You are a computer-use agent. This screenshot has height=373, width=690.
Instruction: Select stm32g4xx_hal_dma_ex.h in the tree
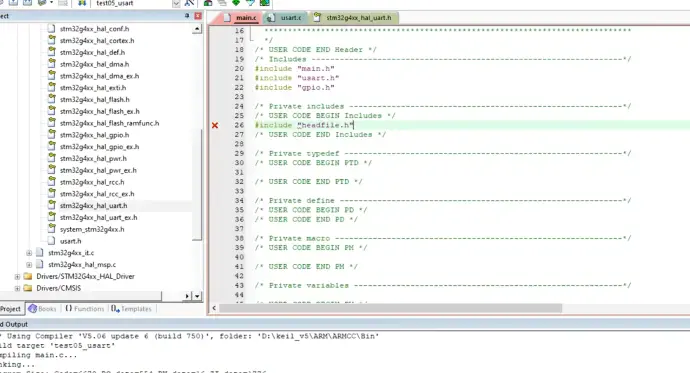[x=99, y=76]
